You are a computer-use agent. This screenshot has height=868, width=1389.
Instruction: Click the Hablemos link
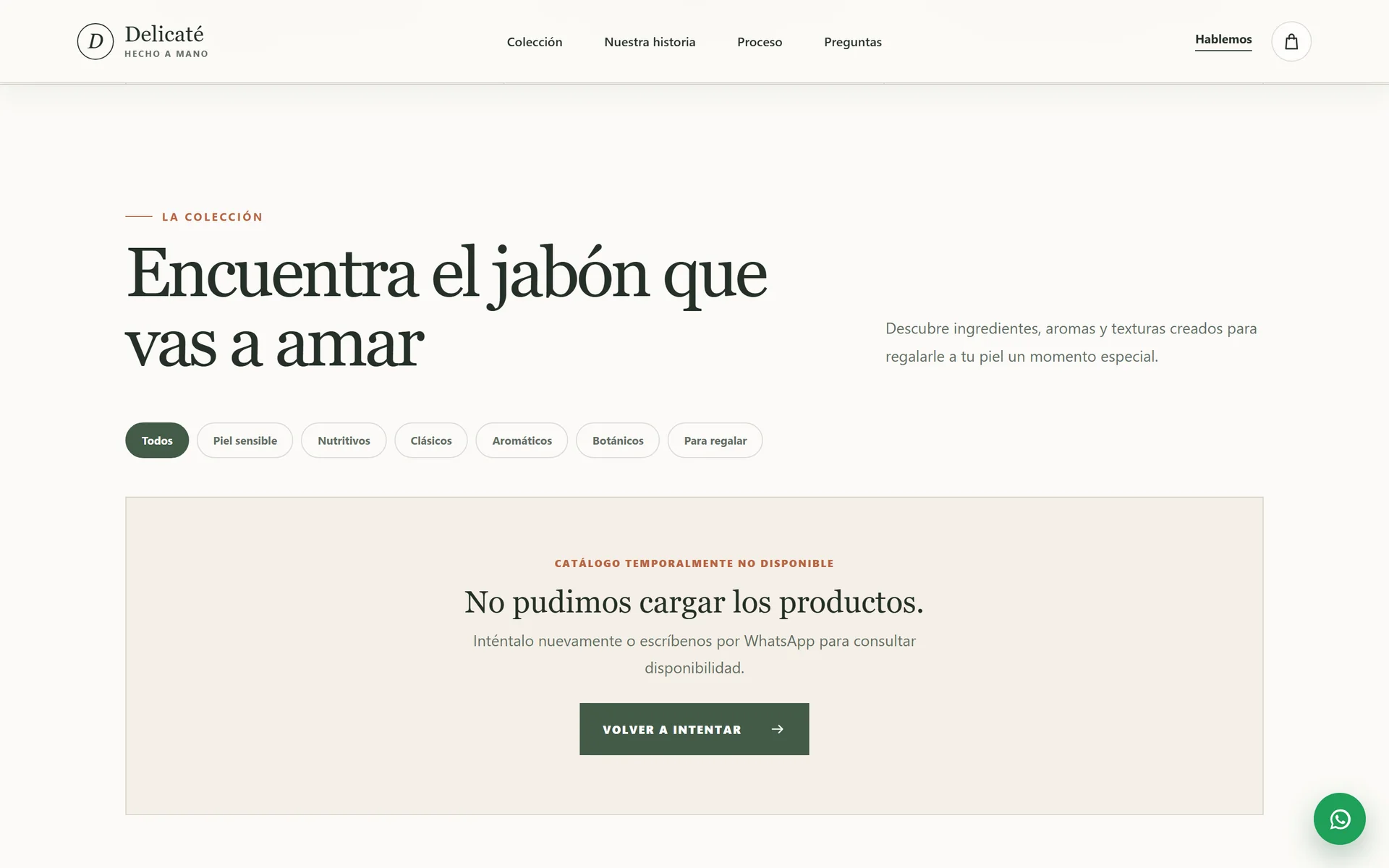[1223, 40]
